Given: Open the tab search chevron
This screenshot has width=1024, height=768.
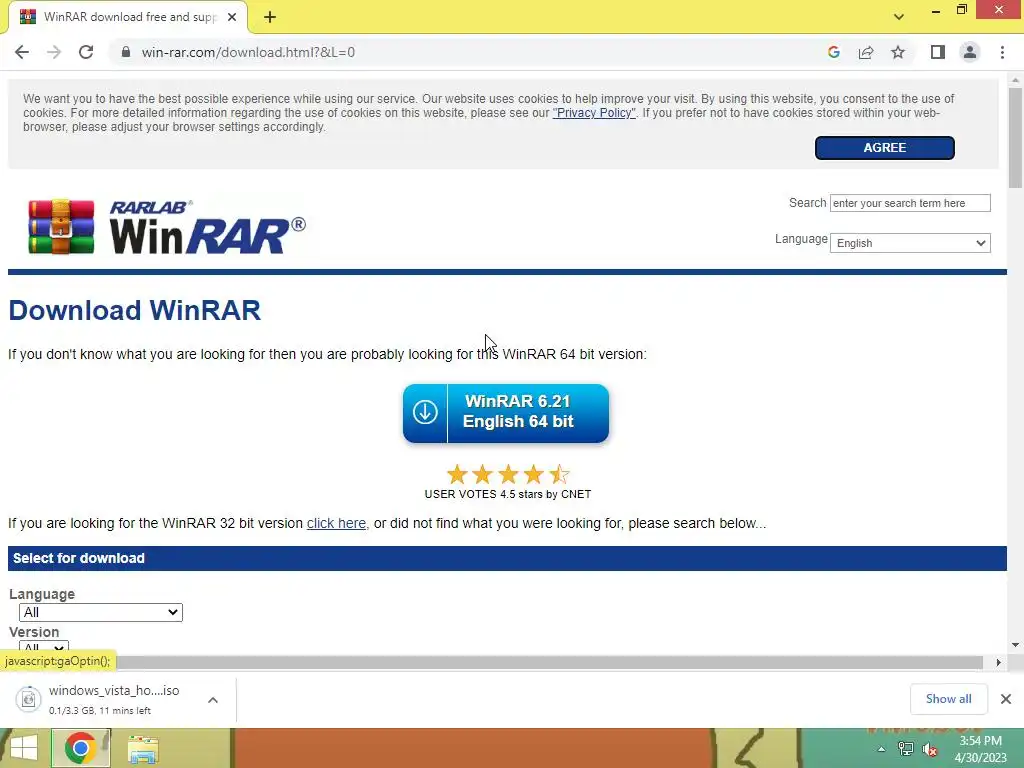Looking at the screenshot, I should [x=899, y=17].
